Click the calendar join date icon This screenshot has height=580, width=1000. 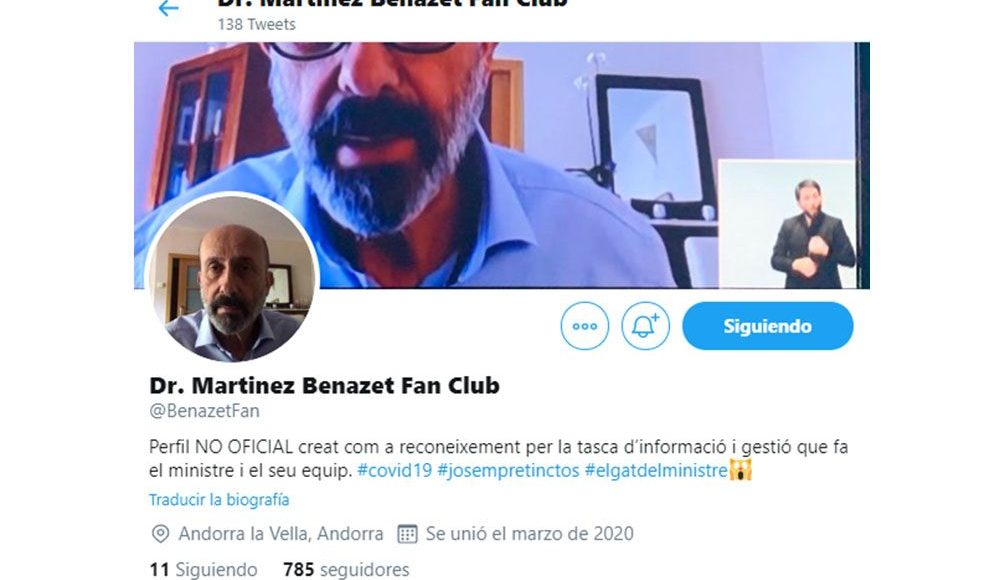(407, 533)
